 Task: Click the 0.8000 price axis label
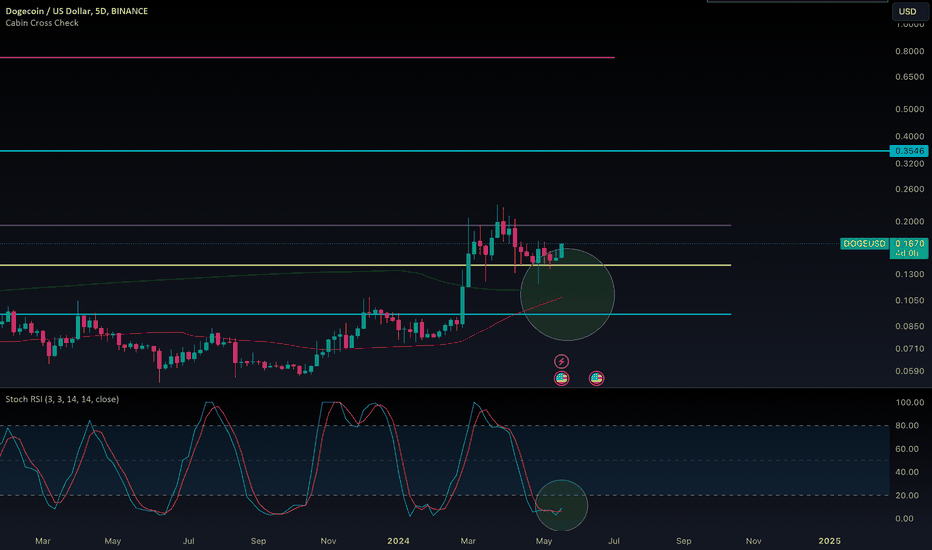(x=909, y=51)
